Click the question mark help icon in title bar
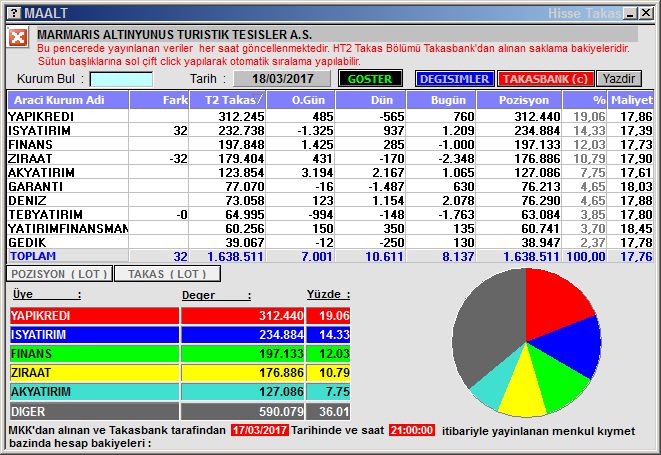 [14, 13]
